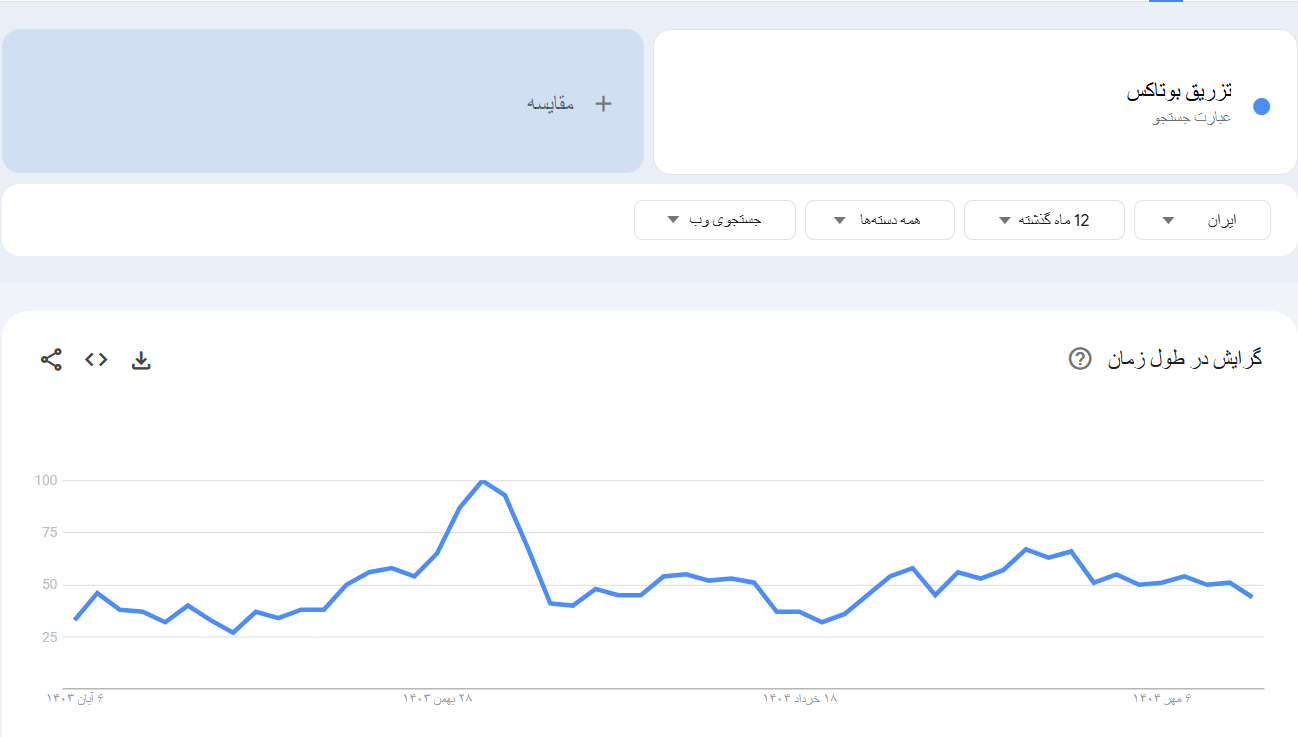Click the code brackets icon for embedding
This screenshot has height=737, width=1298.
click(x=96, y=359)
